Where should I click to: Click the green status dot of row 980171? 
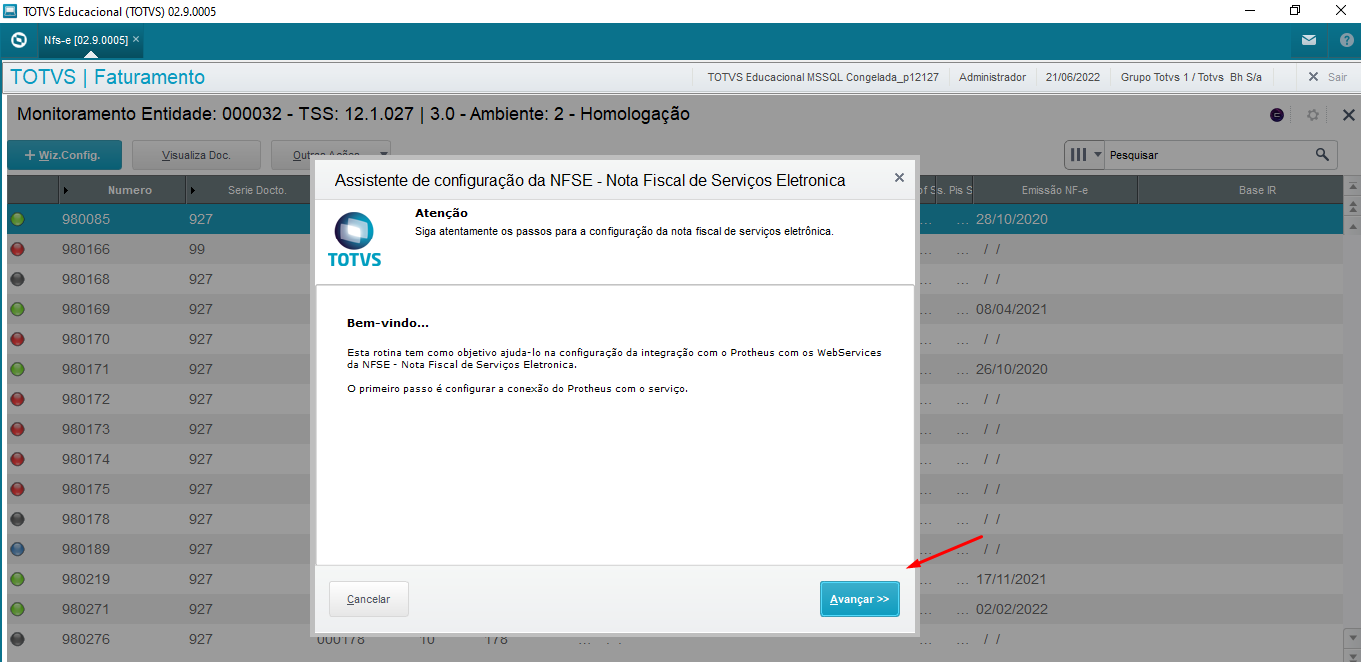[17, 369]
